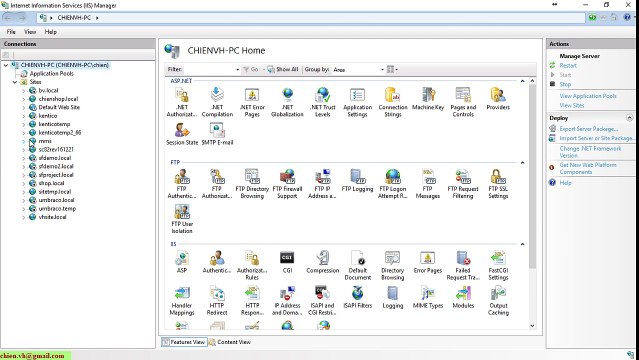Select Application Pools in Connections tree

(51, 73)
